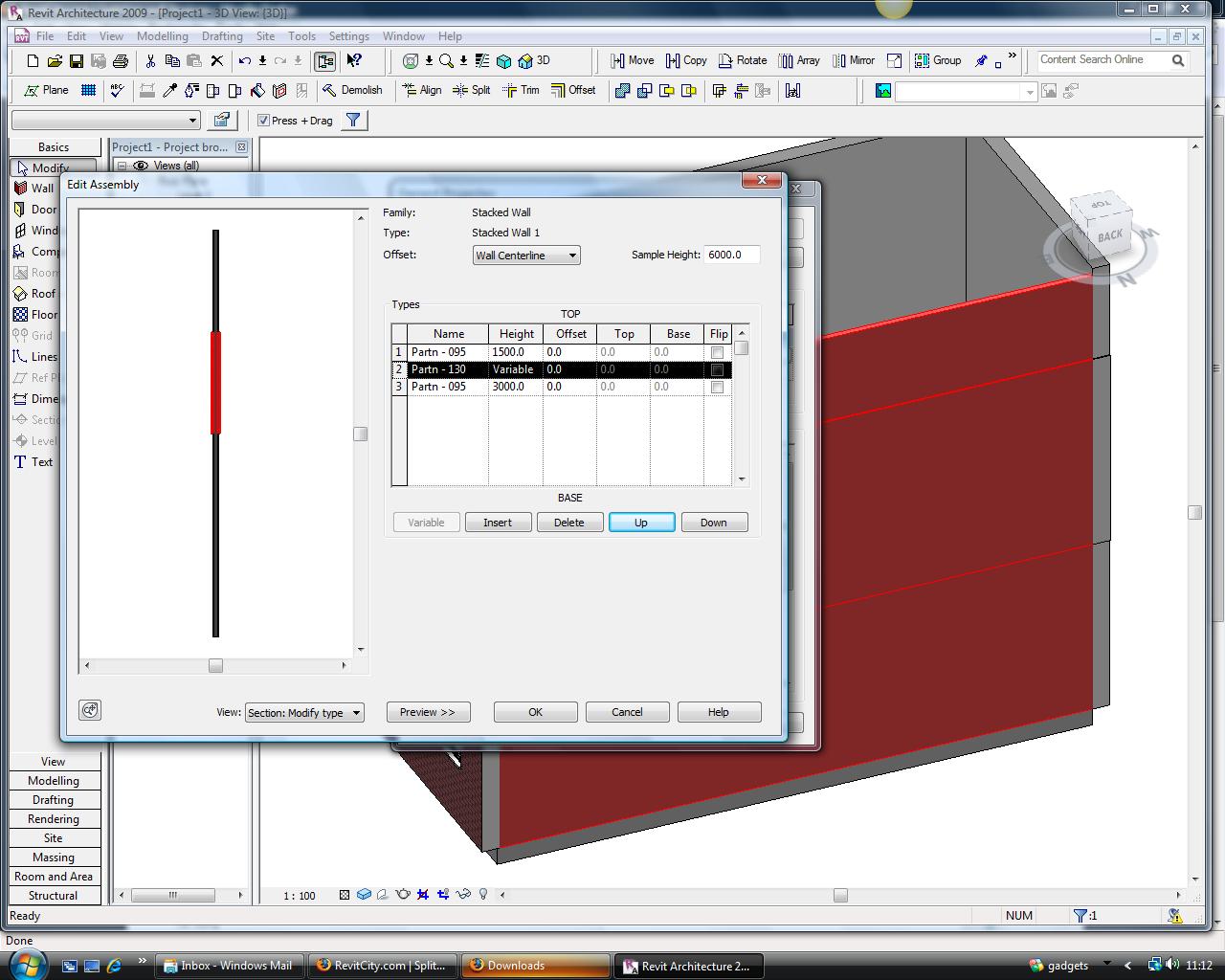The width and height of the screenshot is (1225, 980).
Task: Click the Save icon in toolbar
Action: [77, 61]
